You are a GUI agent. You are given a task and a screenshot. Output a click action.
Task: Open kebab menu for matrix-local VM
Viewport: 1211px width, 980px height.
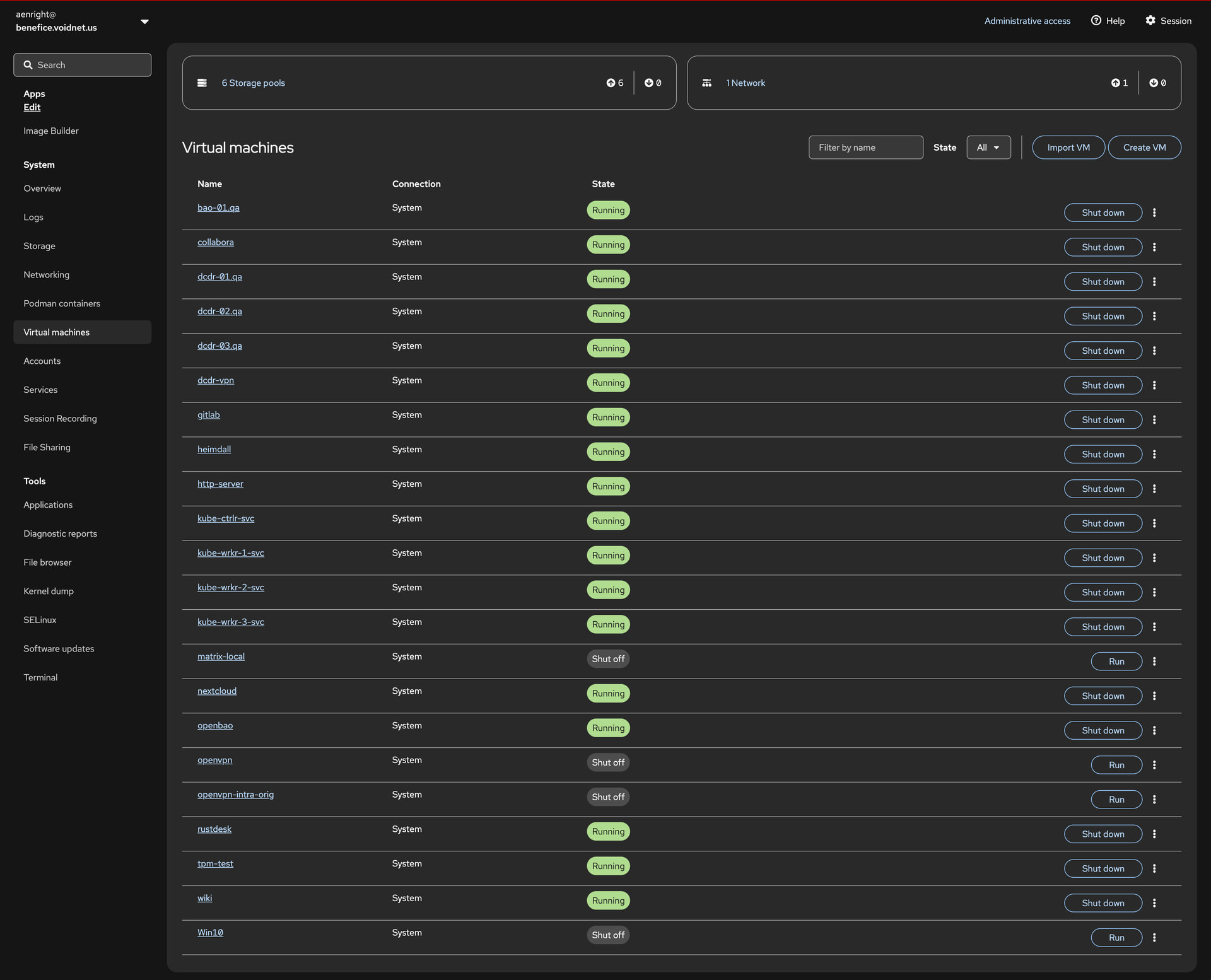tap(1154, 662)
